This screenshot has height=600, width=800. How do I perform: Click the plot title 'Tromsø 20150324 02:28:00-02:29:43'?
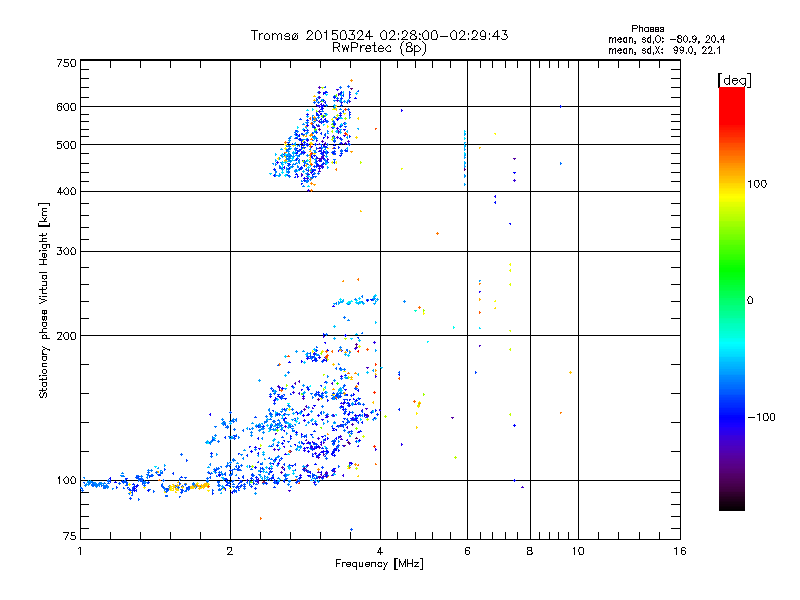(x=379, y=35)
